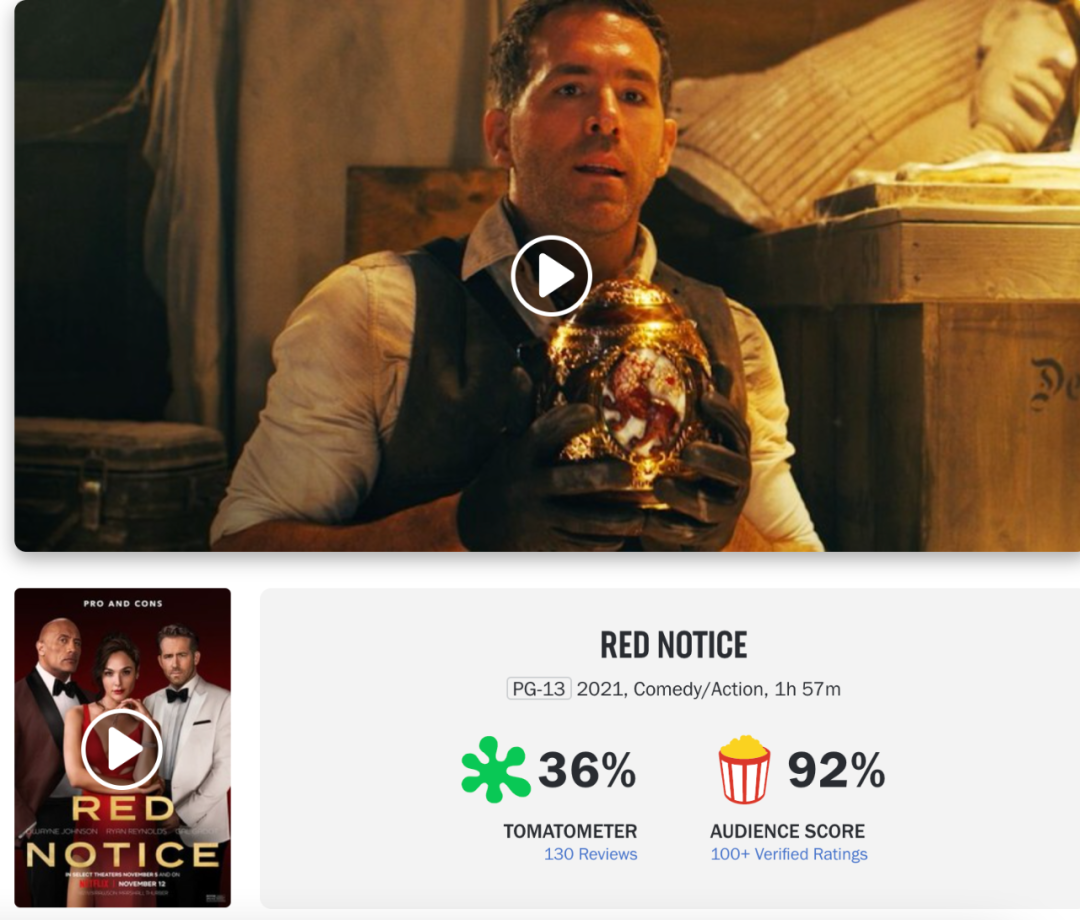Click the AUDIENCE SCORE label

coord(787,831)
